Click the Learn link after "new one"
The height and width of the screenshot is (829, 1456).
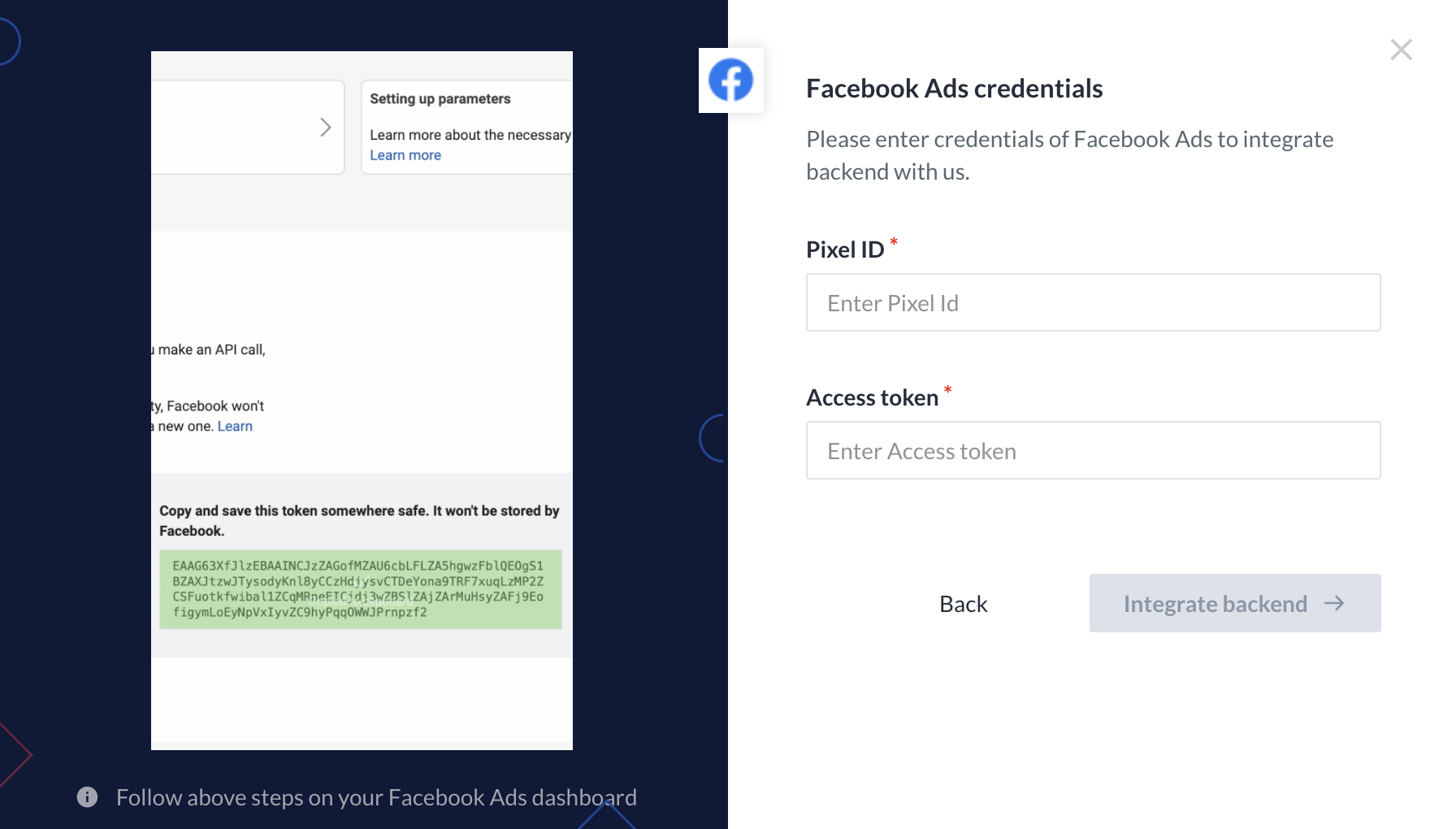(x=235, y=426)
